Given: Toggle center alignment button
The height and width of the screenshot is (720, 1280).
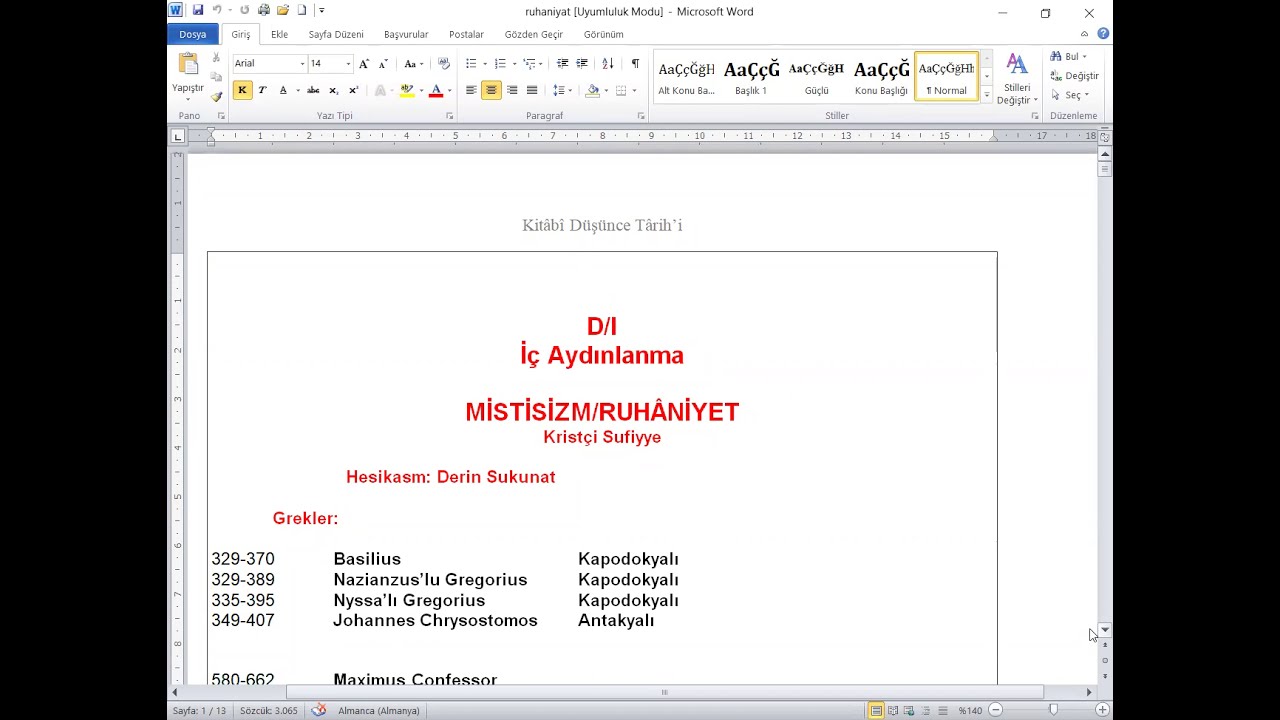Looking at the screenshot, I should point(491,90).
